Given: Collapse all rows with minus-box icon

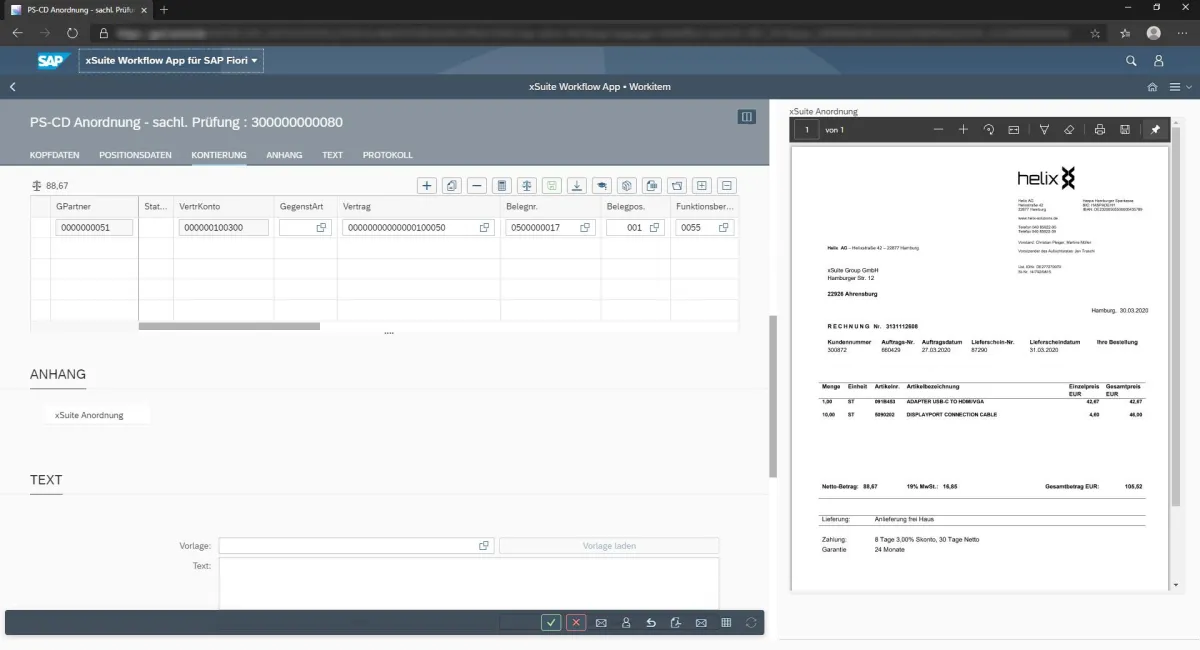Looking at the screenshot, I should coord(727,186).
